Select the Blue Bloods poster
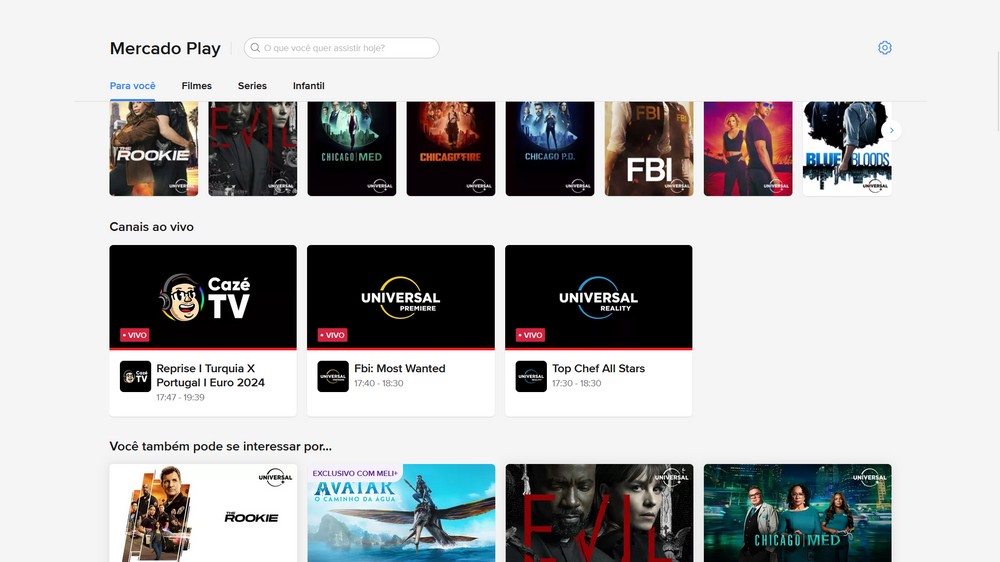The height and width of the screenshot is (562, 1000). pos(847,148)
